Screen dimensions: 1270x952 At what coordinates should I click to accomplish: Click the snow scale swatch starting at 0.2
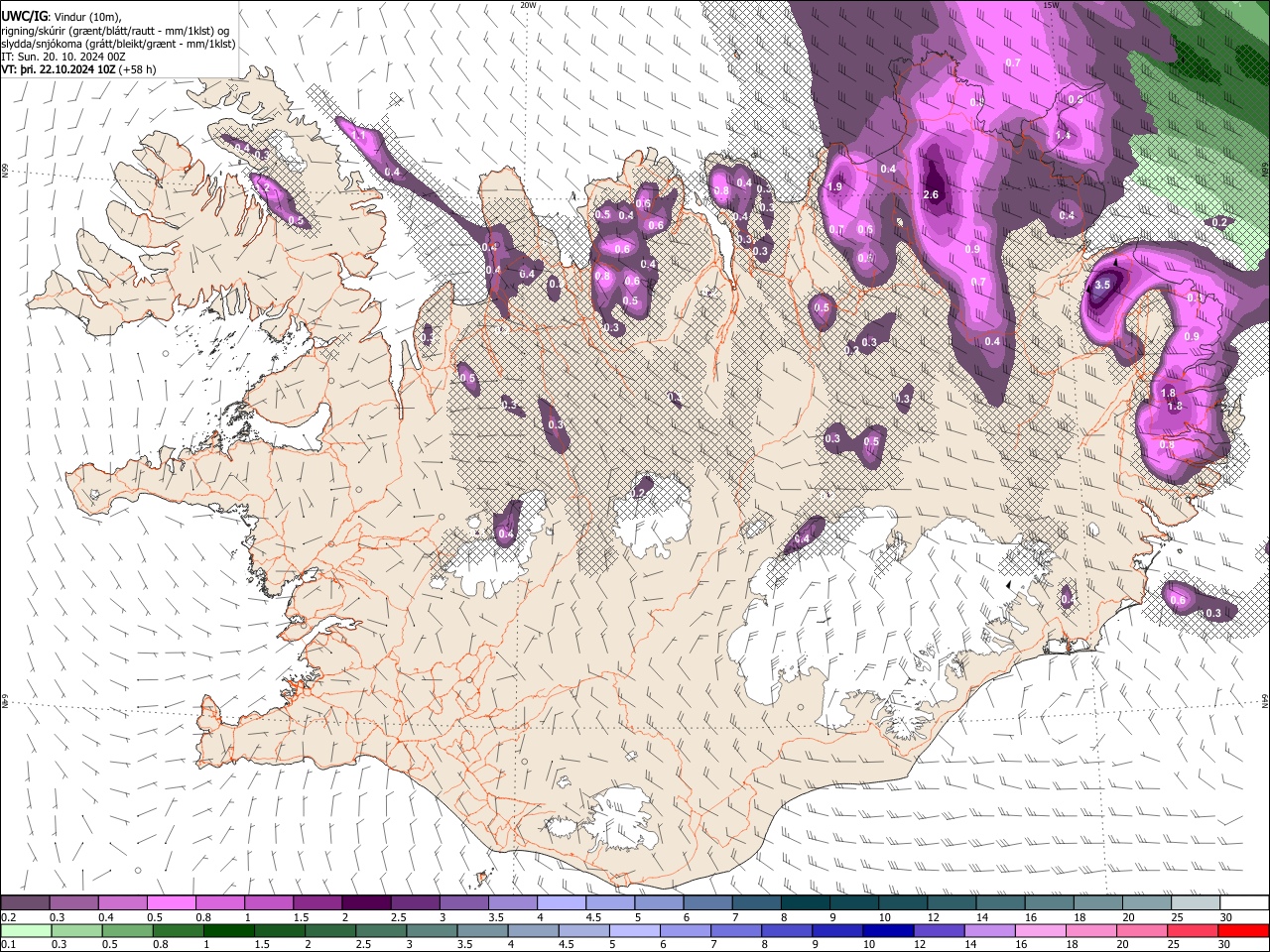(25, 903)
